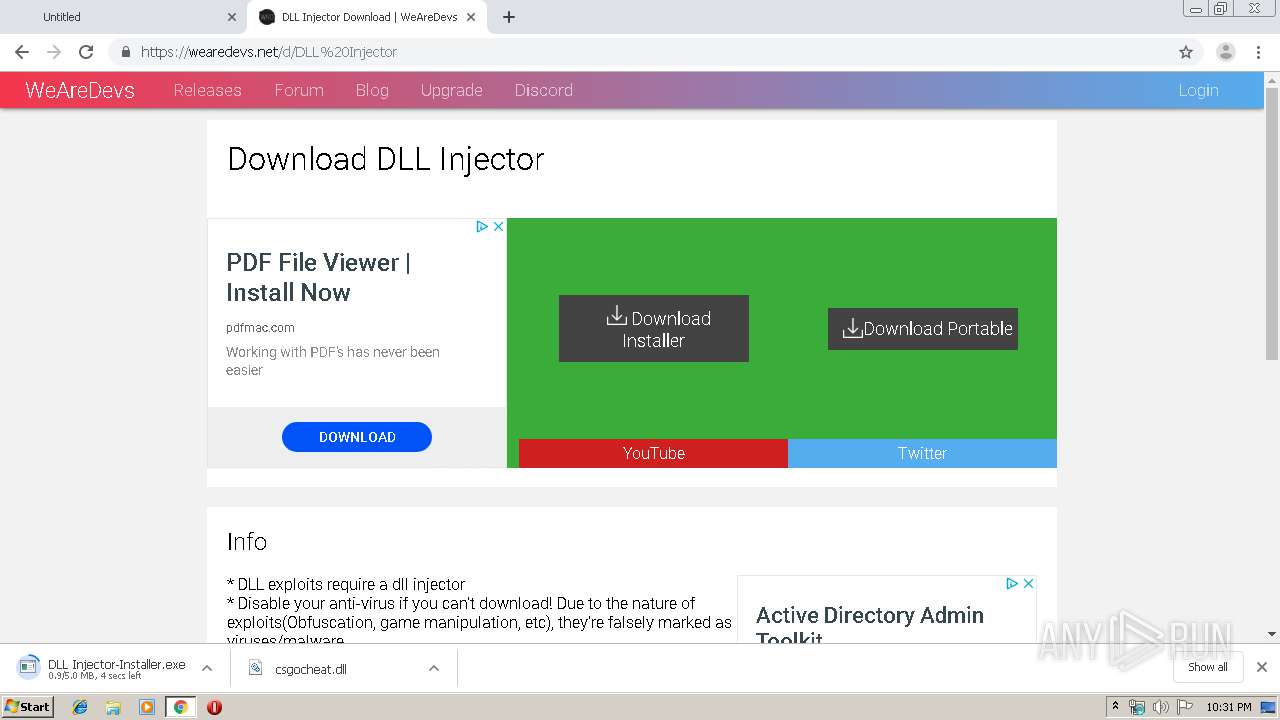Click the browser back arrow
Screen dimensions: 1280x720
(22, 52)
